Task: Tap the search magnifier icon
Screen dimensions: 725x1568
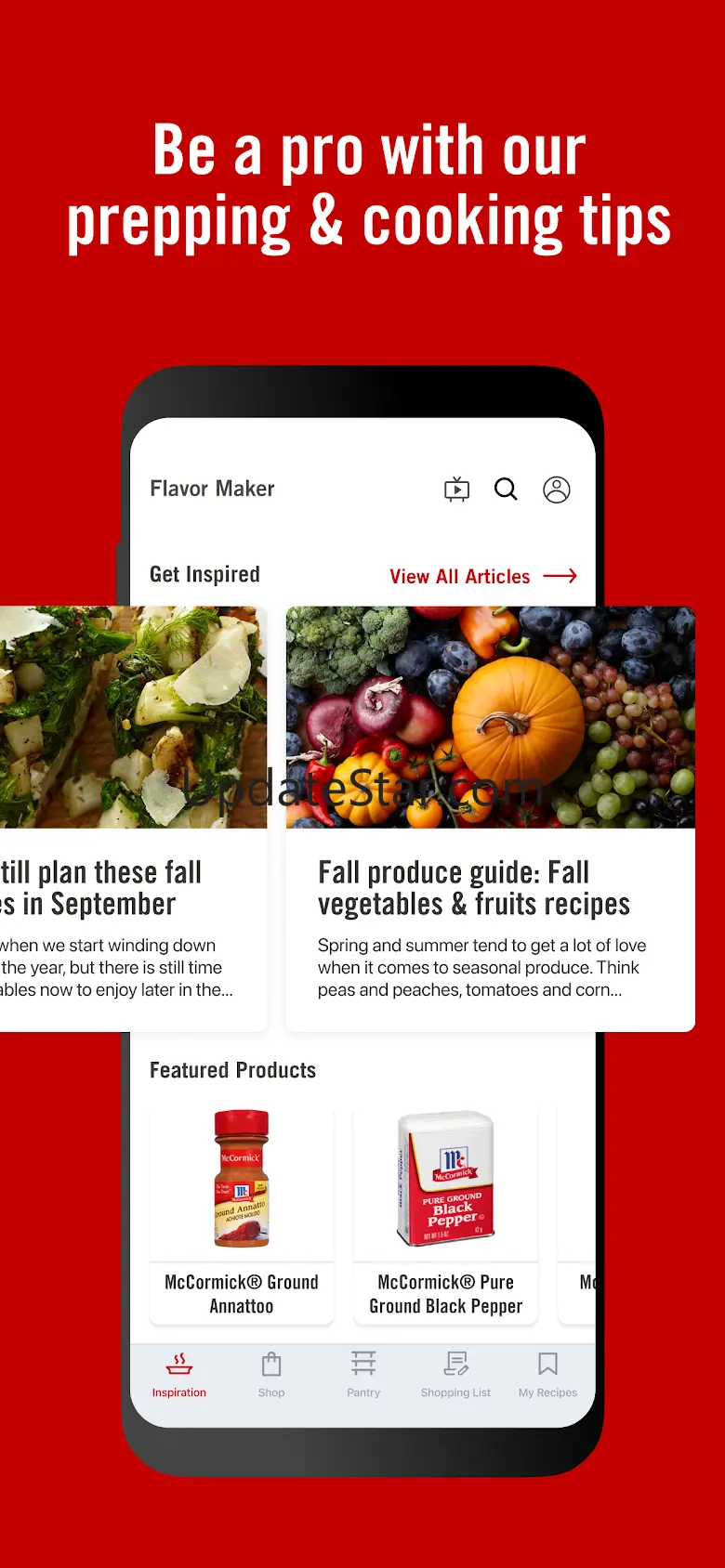Action: 506,490
